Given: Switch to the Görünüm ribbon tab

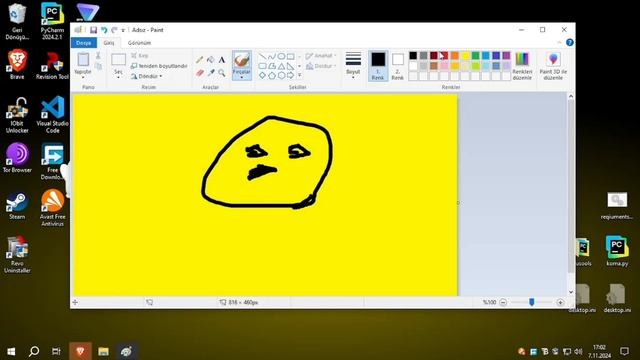Looking at the screenshot, I should [x=139, y=43].
